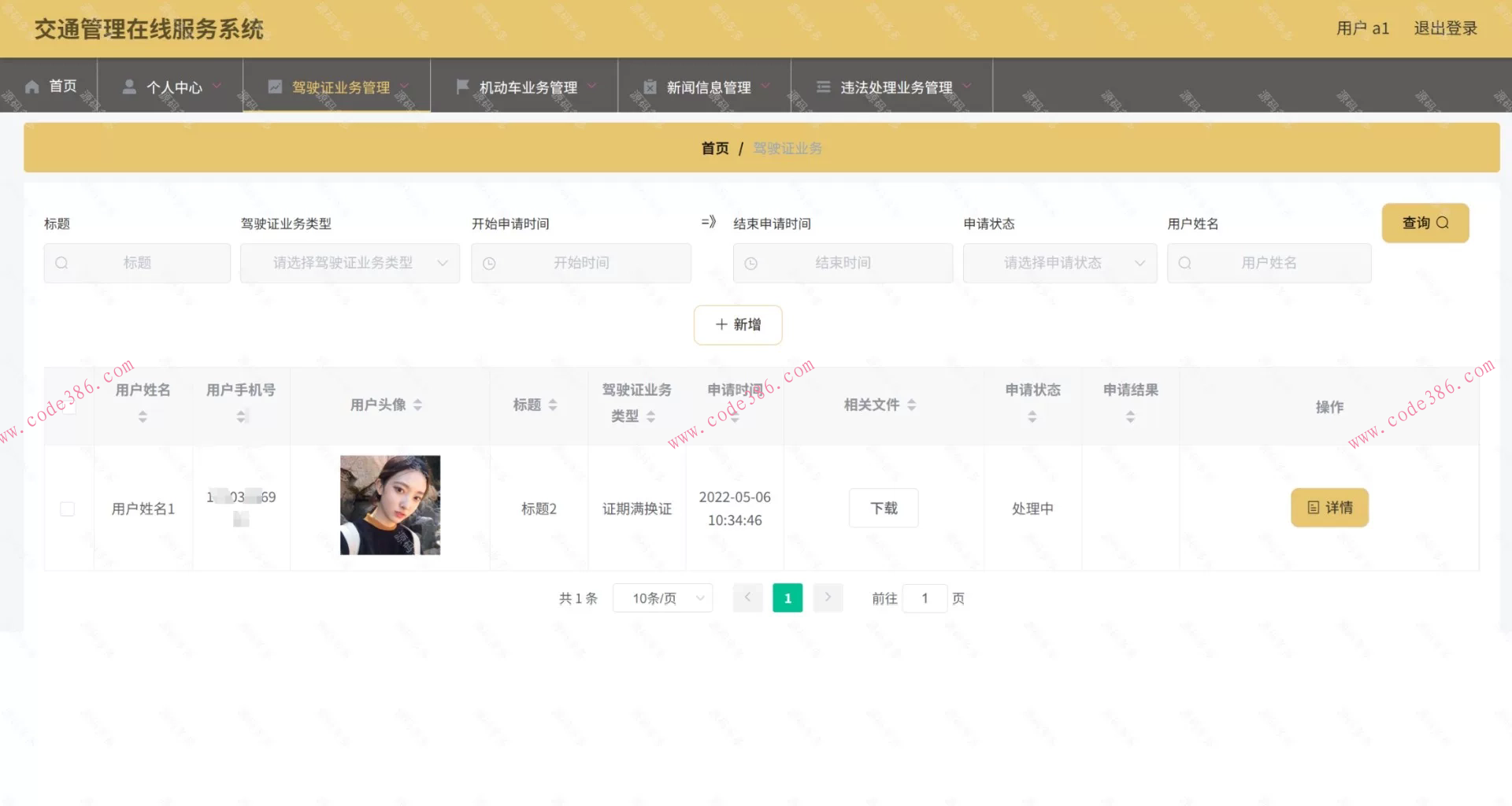Sort by 用户头像 column arrows
This screenshot has width=1512, height=806.
417,405
